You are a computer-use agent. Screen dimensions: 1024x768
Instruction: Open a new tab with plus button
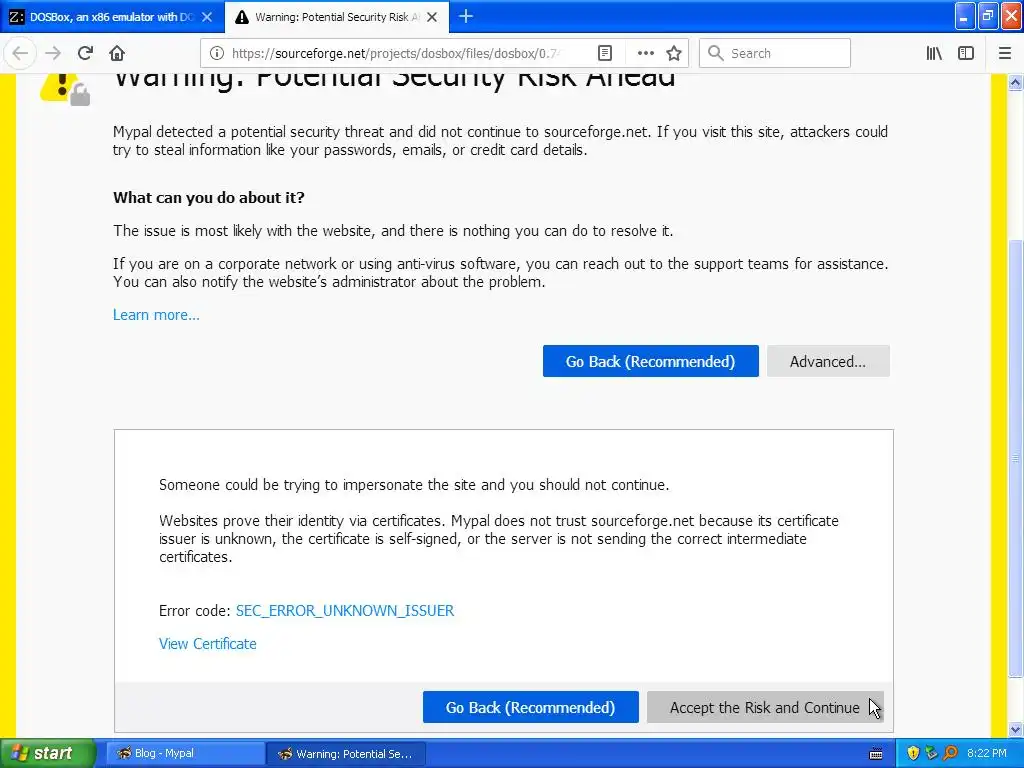(x=466, y=16)
